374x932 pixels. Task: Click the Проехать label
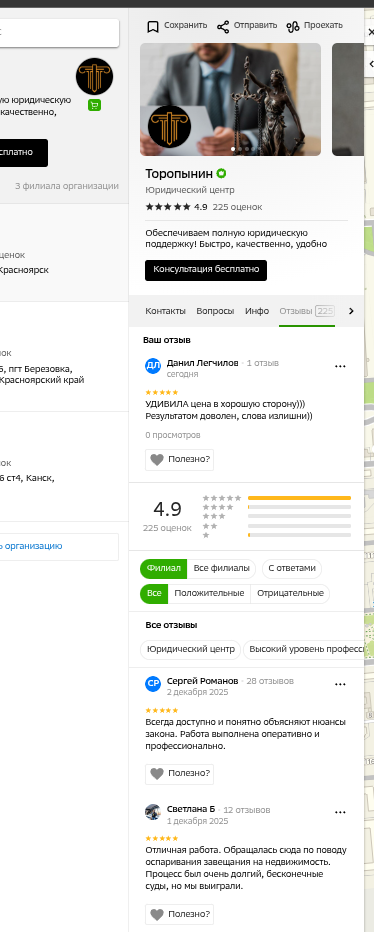pyautogui.click(x=323, y=25)
